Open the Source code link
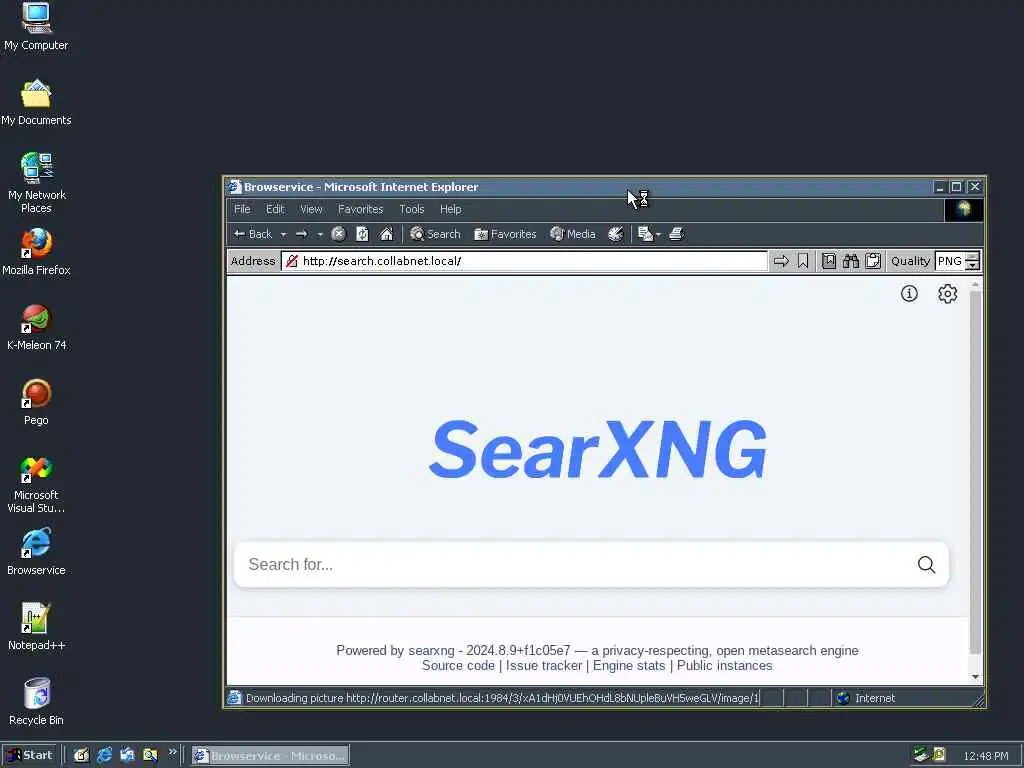This screenshot has height=768, width=1024. tap(458, 665)
